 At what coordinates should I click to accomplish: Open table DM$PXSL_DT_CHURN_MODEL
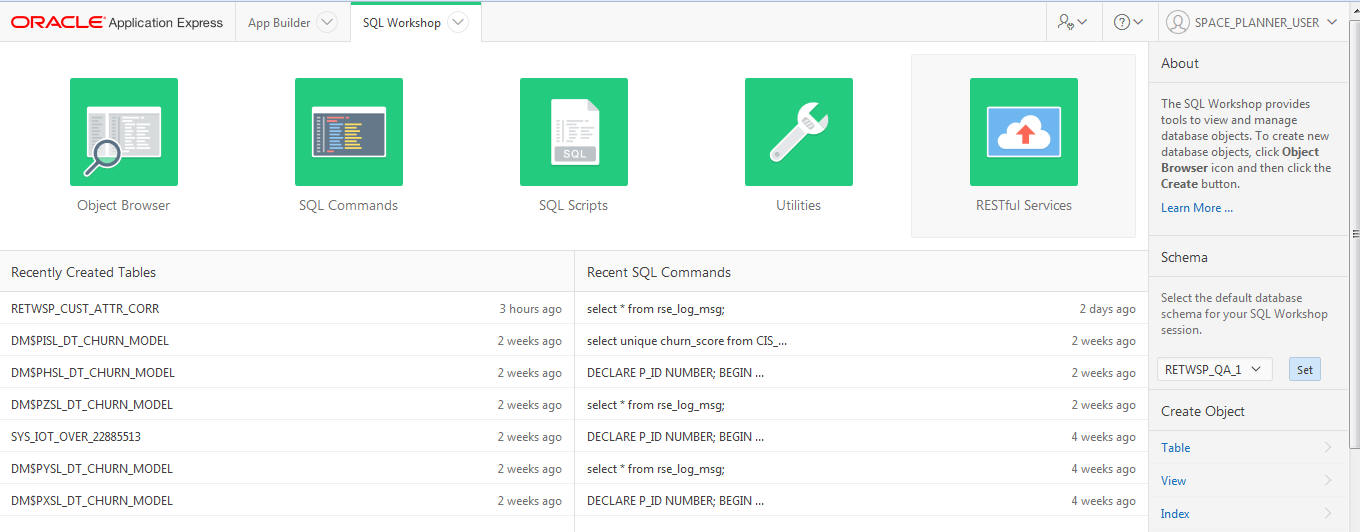tap(92, 501)
